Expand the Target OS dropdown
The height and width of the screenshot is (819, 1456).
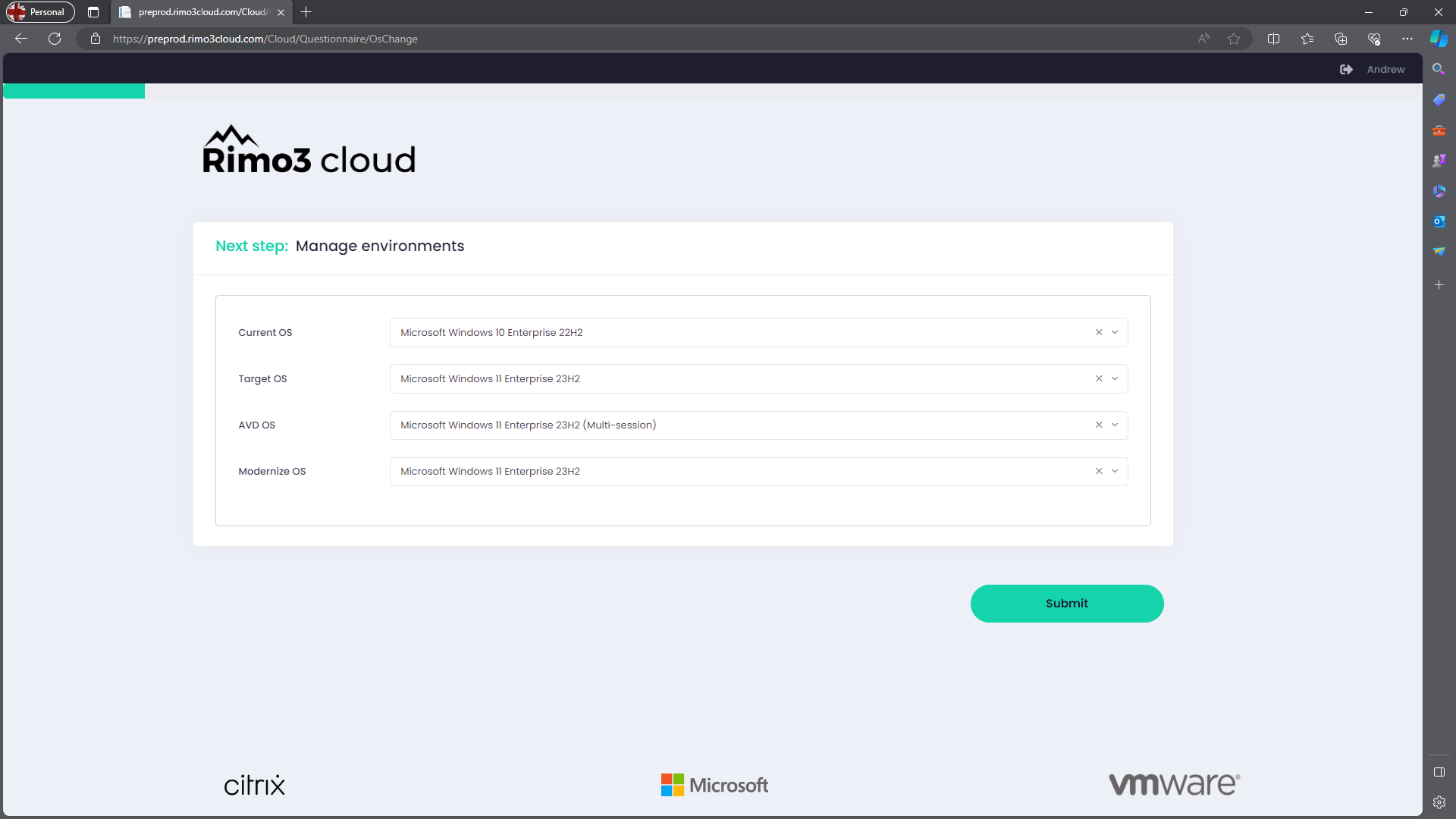click(x=1115, y=378)
